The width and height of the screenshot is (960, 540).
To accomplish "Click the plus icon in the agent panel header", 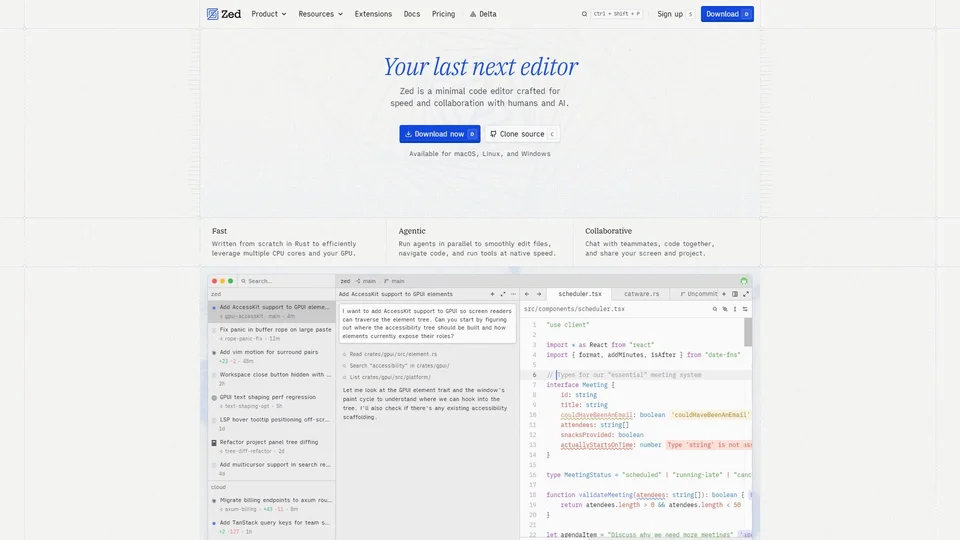I will click(x=492, y=294).
